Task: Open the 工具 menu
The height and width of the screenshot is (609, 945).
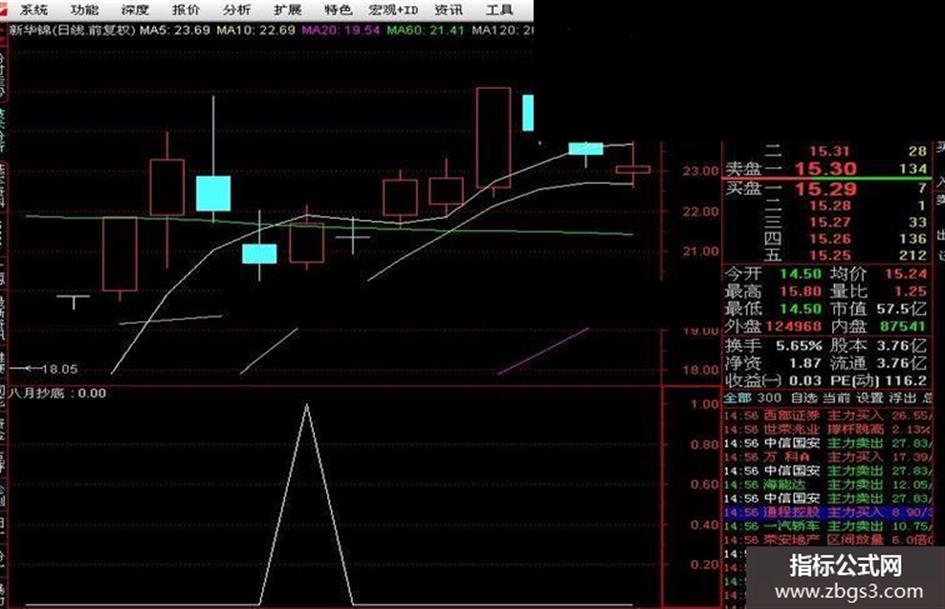Action: [500, 10]
